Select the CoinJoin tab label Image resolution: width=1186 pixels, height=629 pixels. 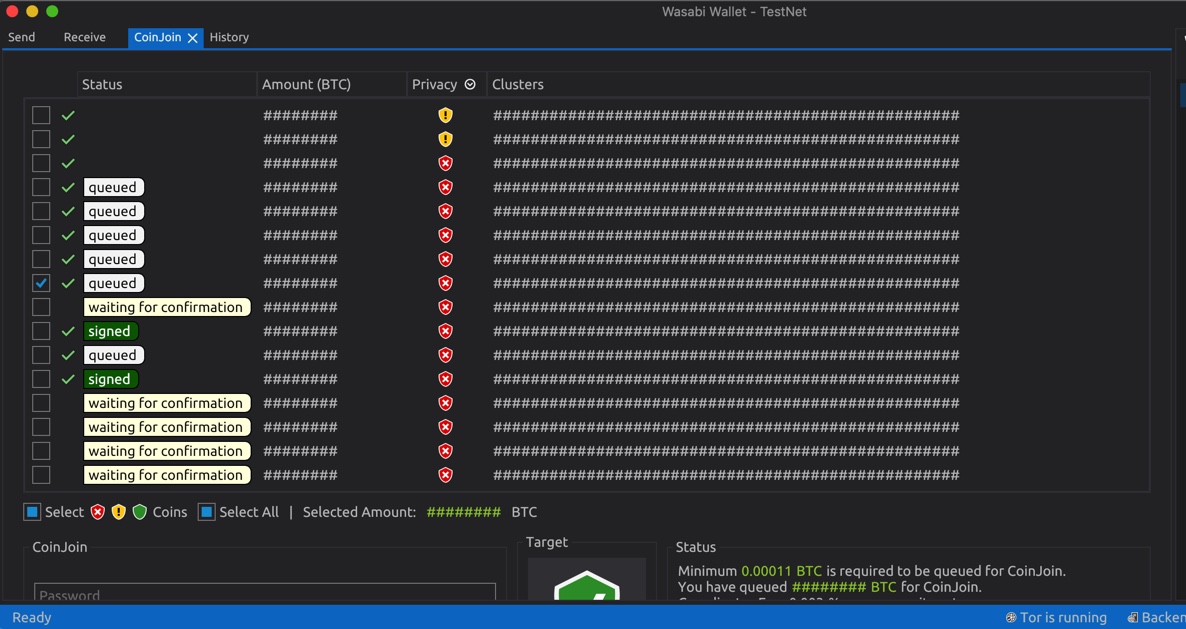click(157, 37)
